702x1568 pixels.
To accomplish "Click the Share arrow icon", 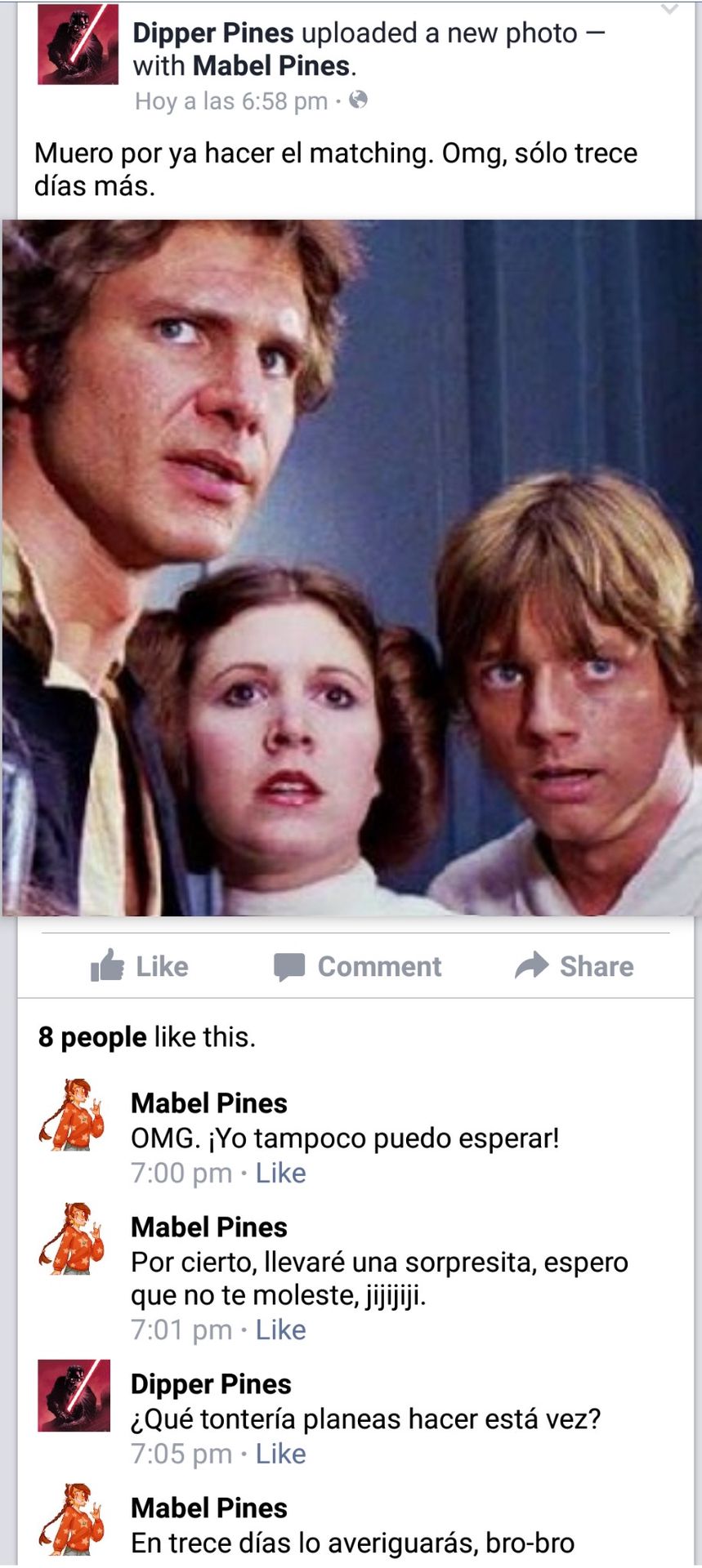I will point(532,965).
